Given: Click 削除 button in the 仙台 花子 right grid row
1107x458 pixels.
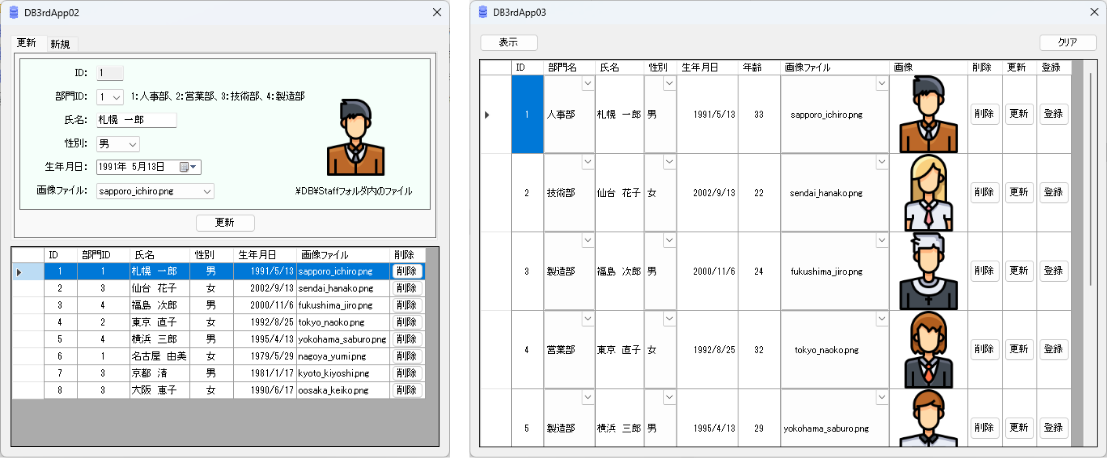Looking at the screenshot, I should [984, 192].
